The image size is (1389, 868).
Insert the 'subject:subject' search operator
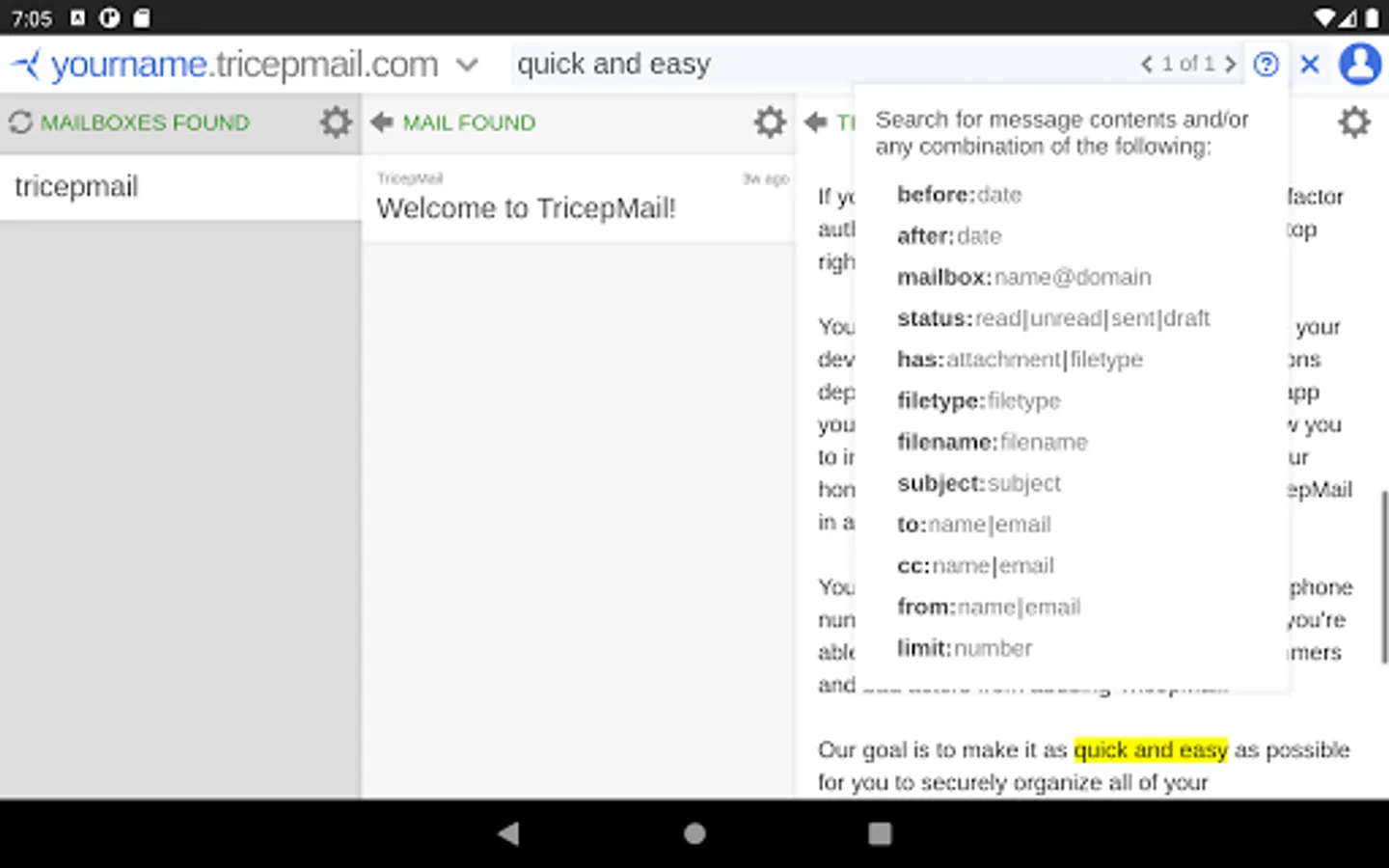[979, 483]
